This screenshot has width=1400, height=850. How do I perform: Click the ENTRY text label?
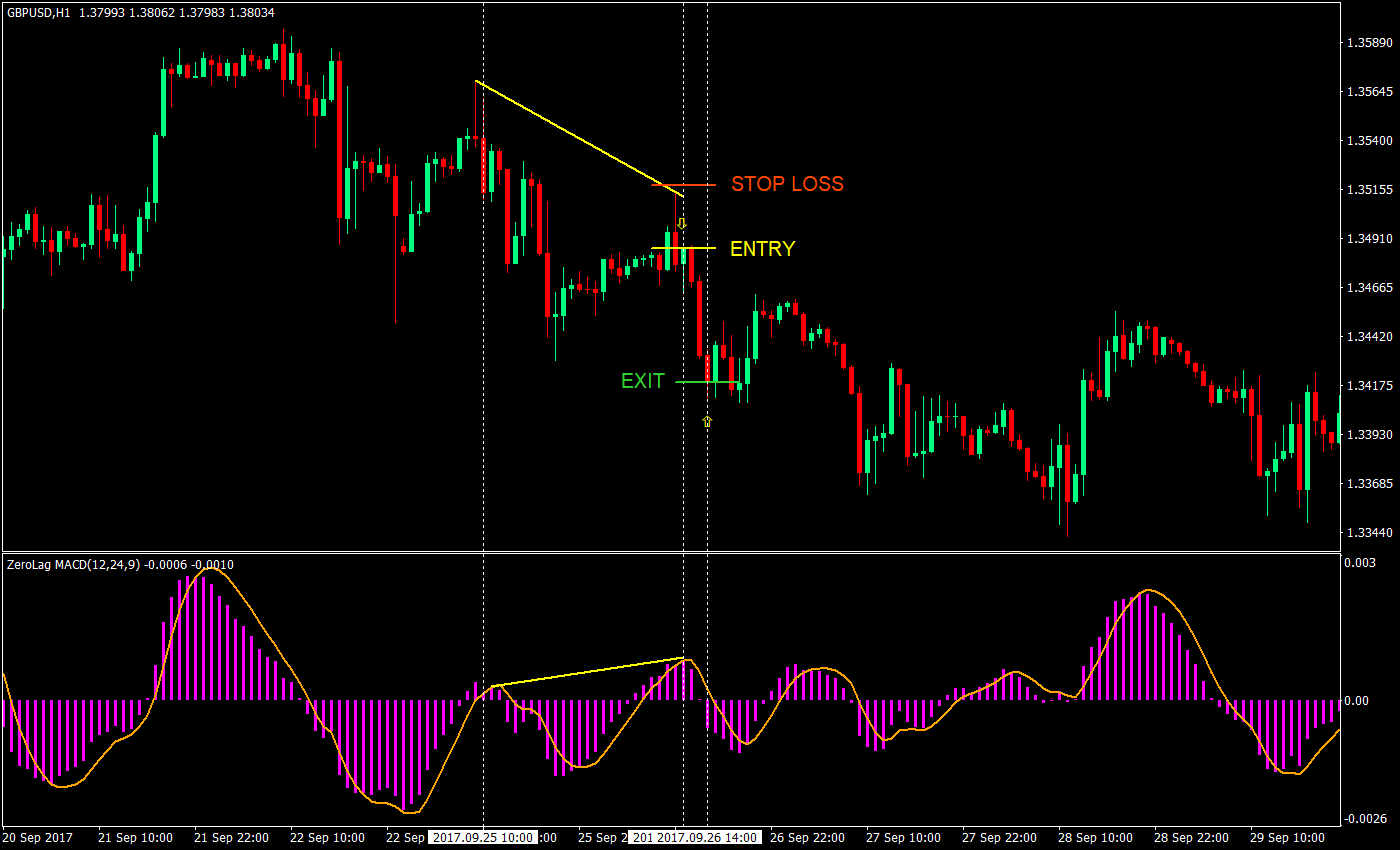(762, 249)
